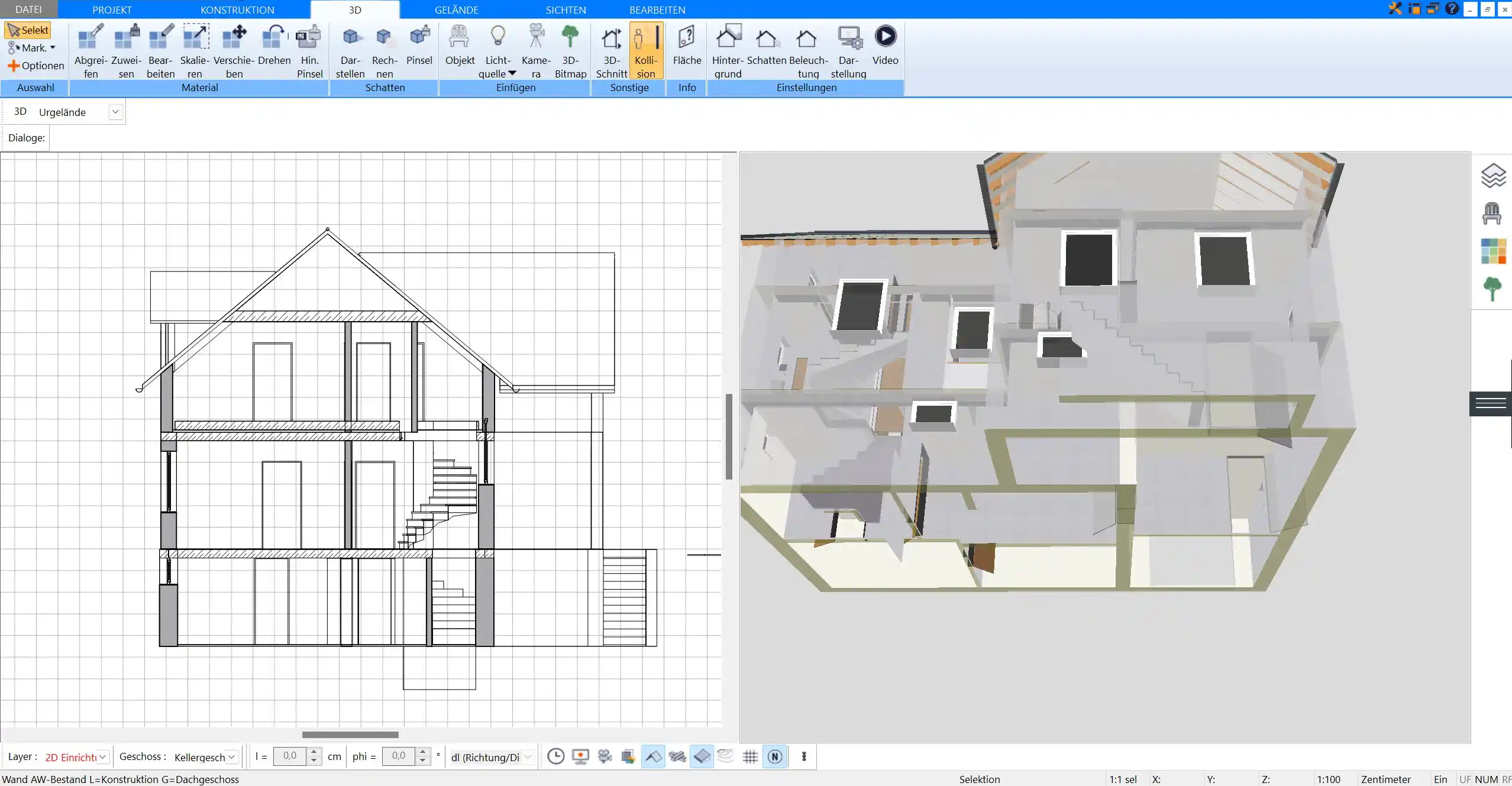This screenshot has height=786, width=1512.
Task: Start the Video playback tool
Action: pyautogui.click(x=885, y=45)
